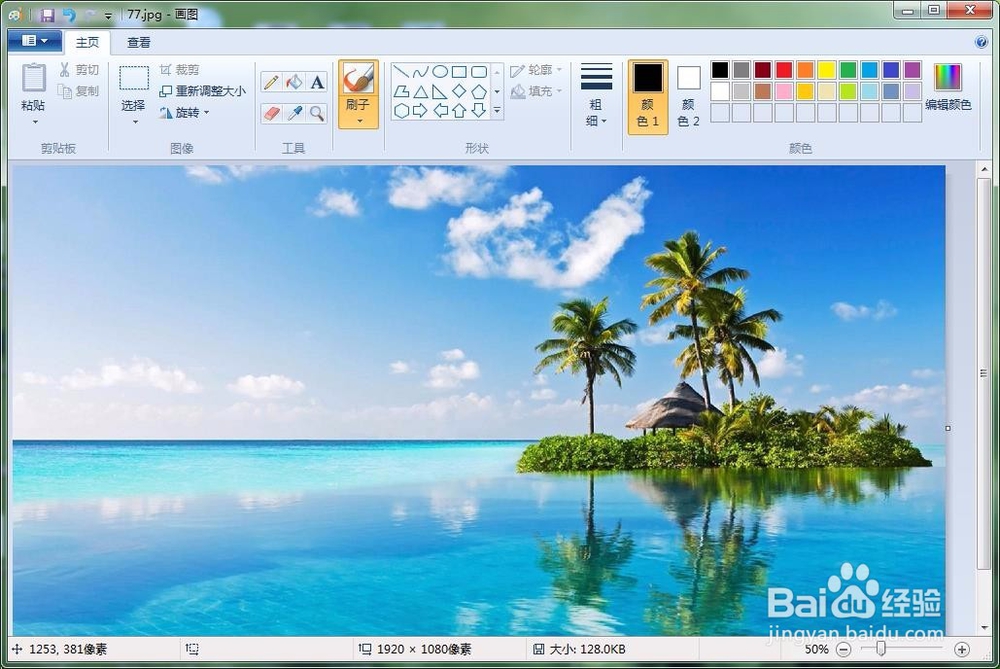Open the Help question mark icon

[x=982, y=42]
